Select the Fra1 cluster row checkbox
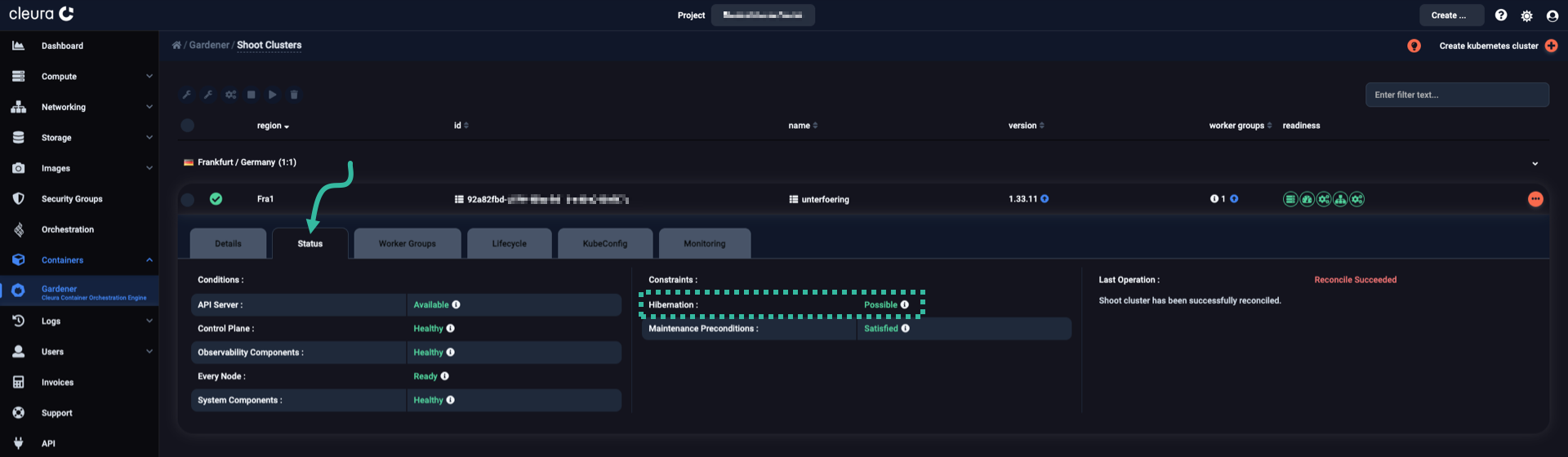This screenshot has height=457, width=1568. pos(188,199)
